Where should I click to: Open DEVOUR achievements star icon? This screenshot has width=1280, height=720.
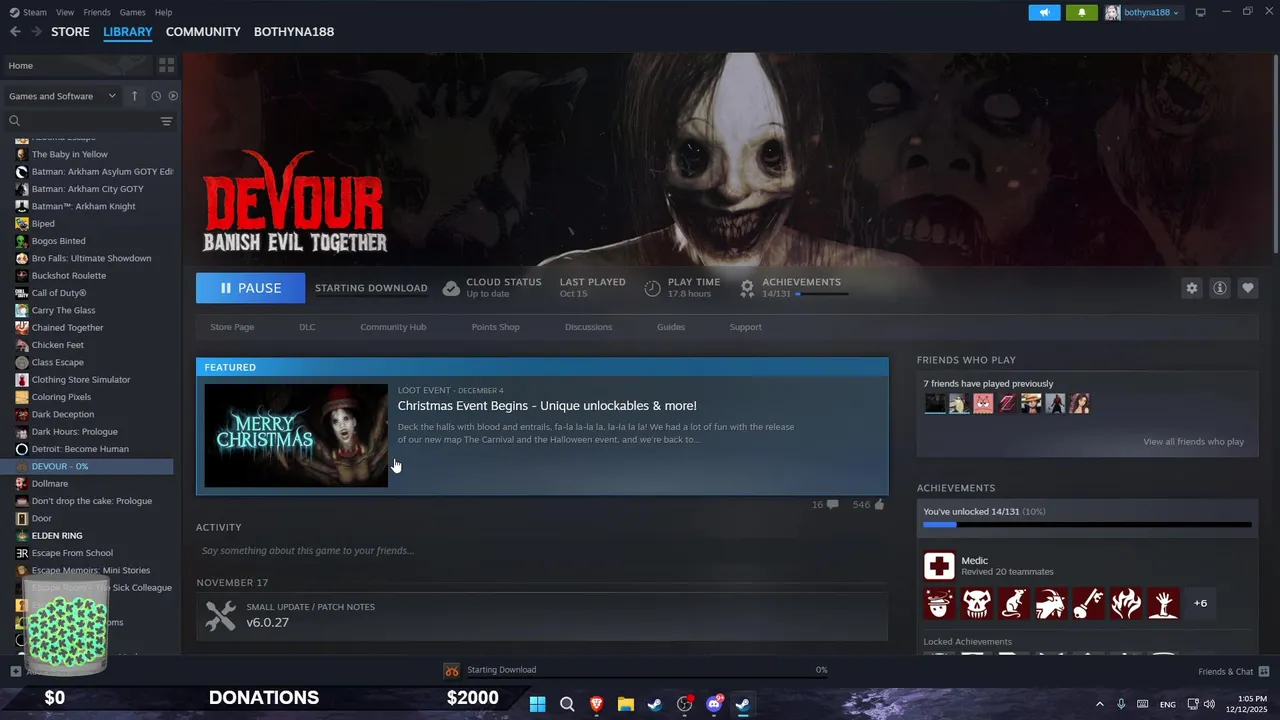point(747,288)
